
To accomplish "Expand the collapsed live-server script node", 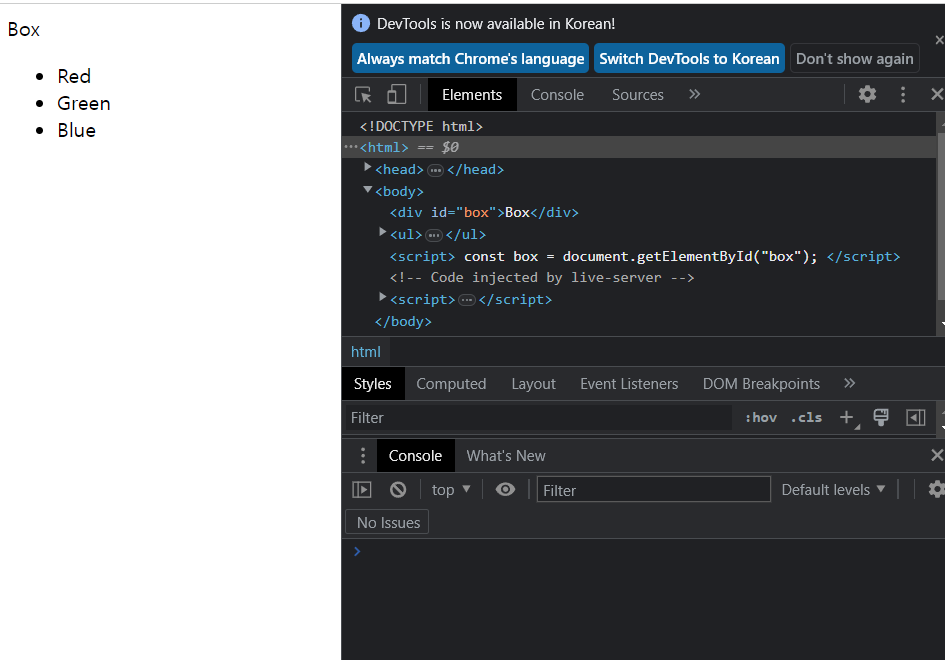I will [x=382, y=297].
